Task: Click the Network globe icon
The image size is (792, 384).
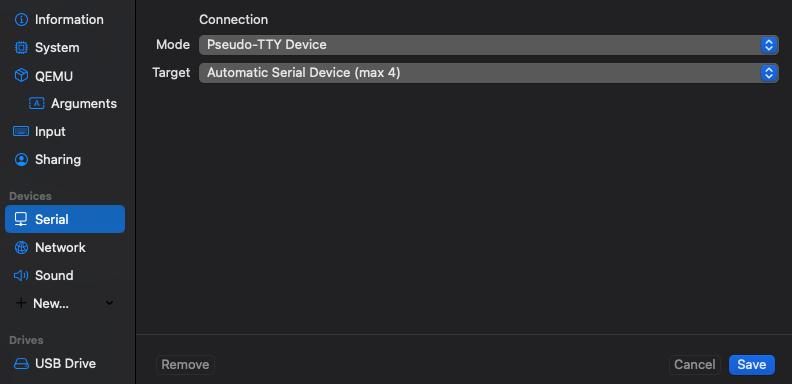Action: click(x=21, y=248)
